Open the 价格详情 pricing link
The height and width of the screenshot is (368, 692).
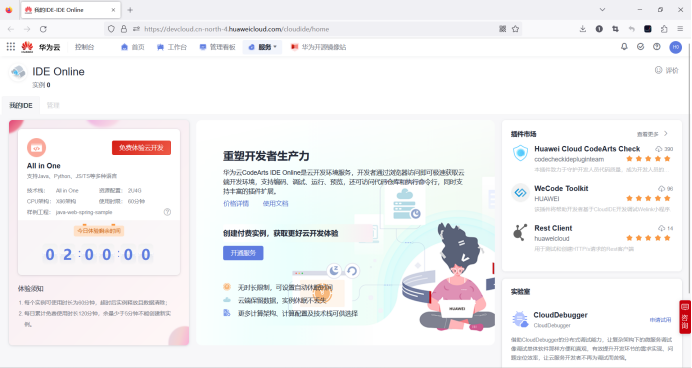pyautogui.click(x=236, y=203)
